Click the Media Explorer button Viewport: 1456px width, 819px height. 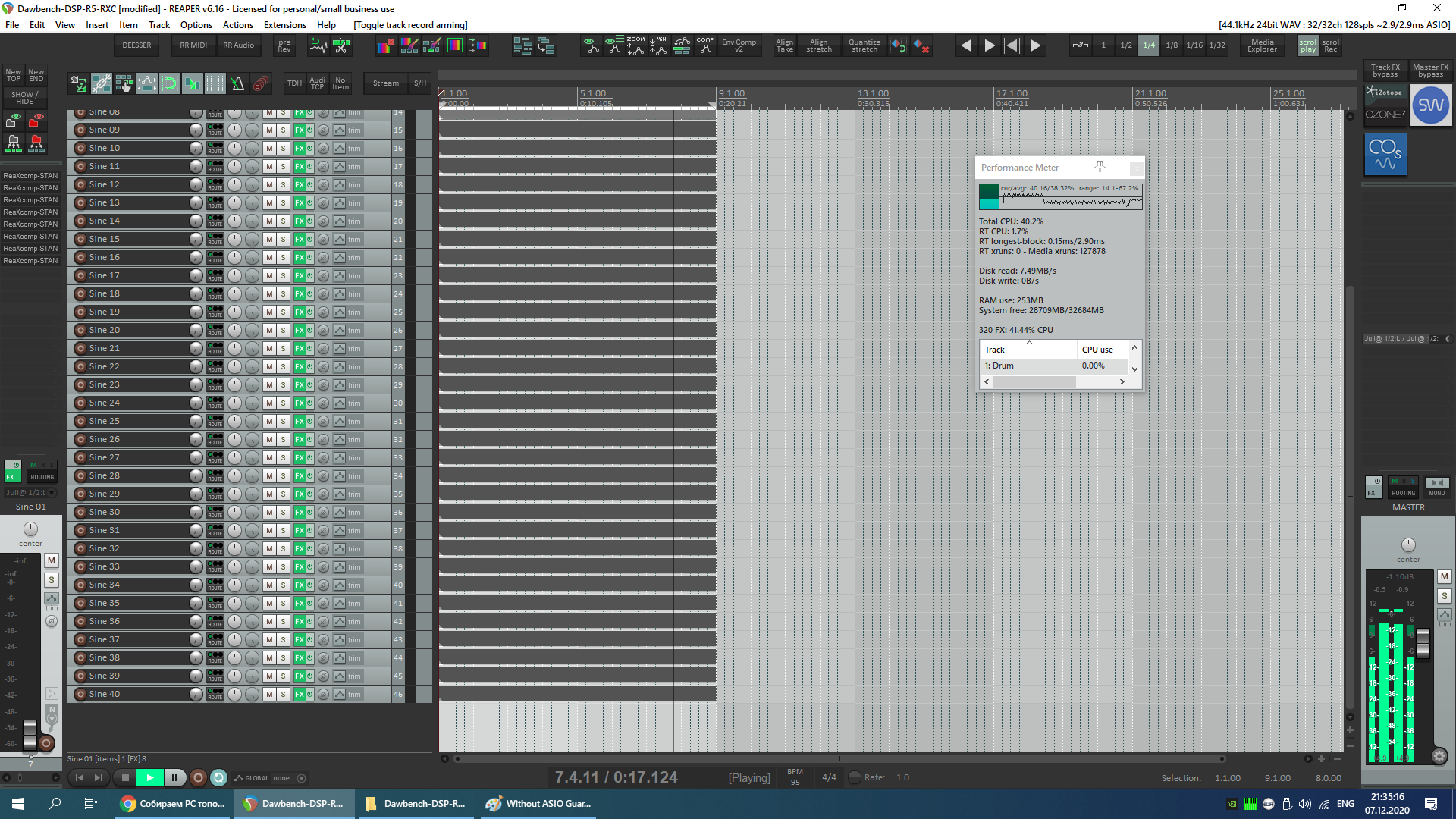pos(1262,45)
